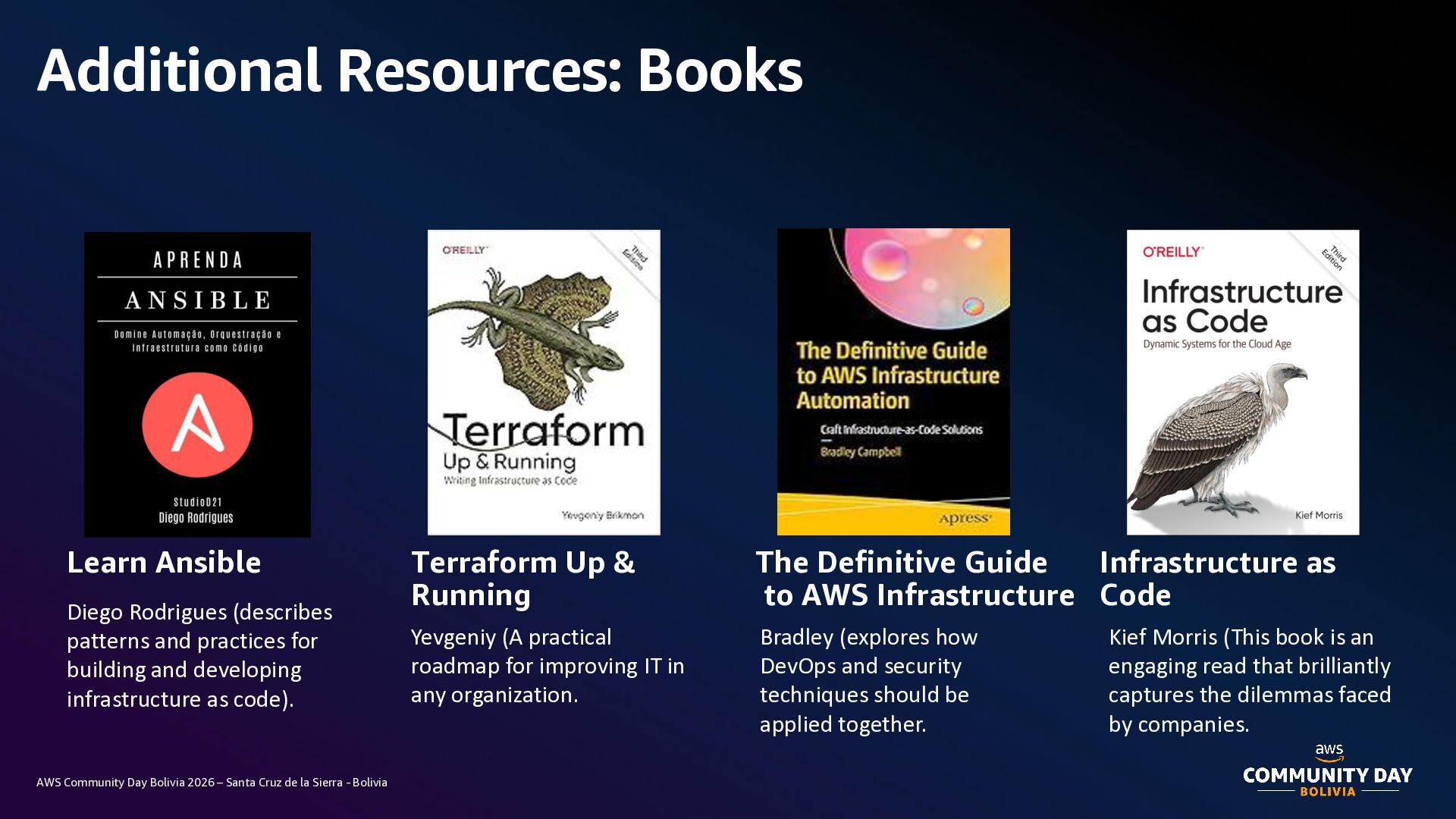Click the footer text 'AWS Community Day Bolivia 2026'
The width and height of the screenshot is (1456, 819).
126,783
